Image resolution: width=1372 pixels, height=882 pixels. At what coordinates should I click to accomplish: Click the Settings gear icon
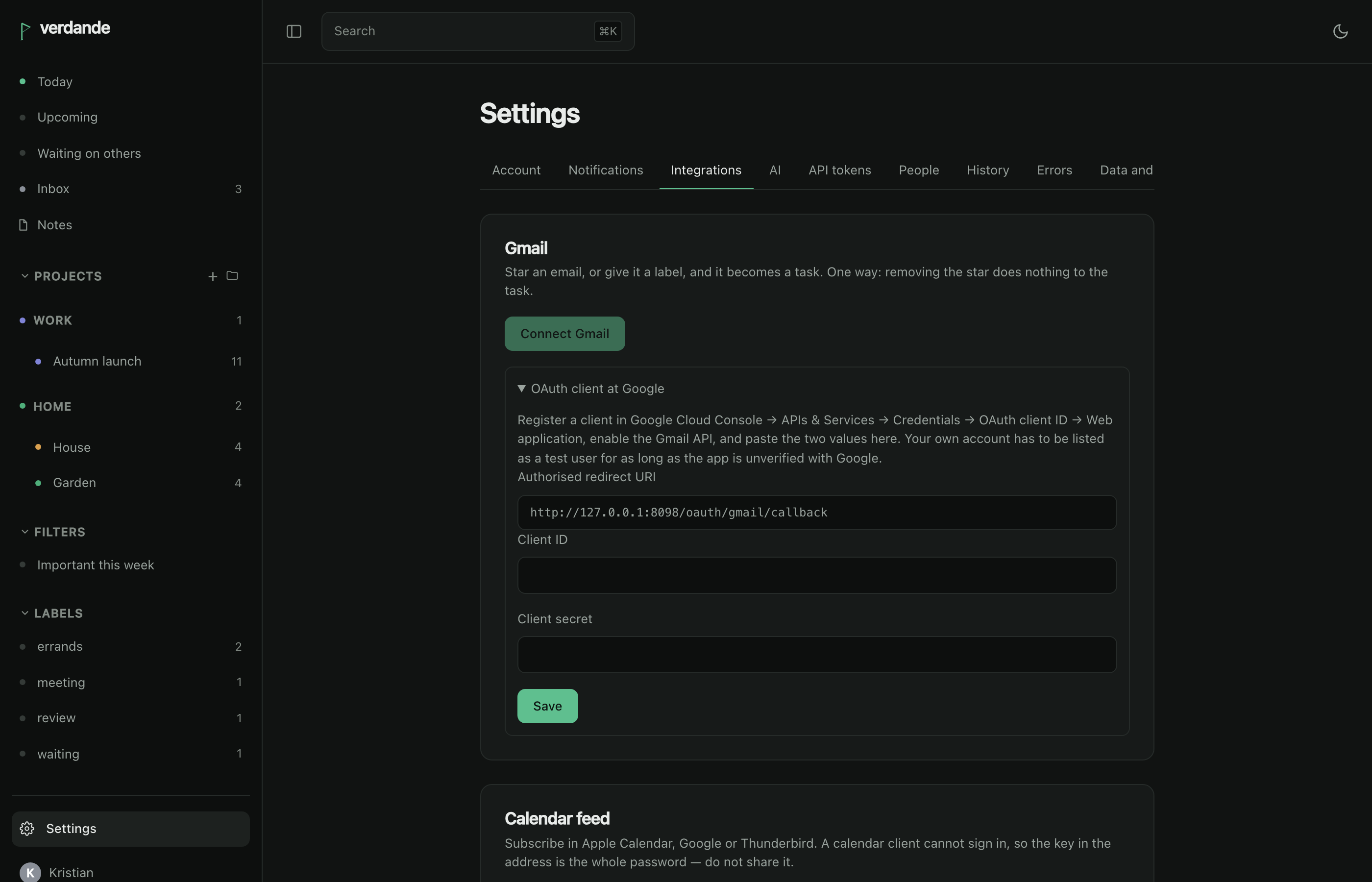click(27, 828)
